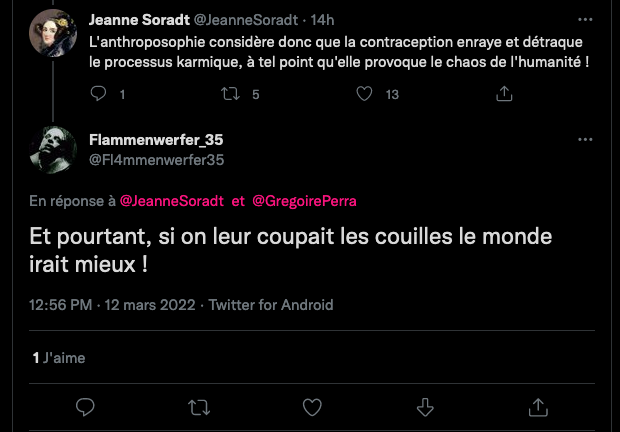Open more options for Flammenwerfer_35's tweet
This screenshot has height=432, width=620.
tap(584, 141)
